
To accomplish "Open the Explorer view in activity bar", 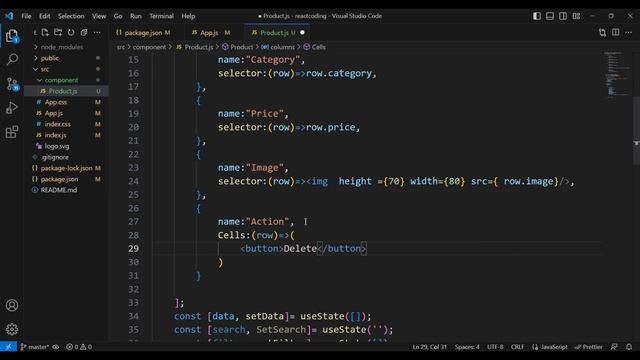I will 12,36.
